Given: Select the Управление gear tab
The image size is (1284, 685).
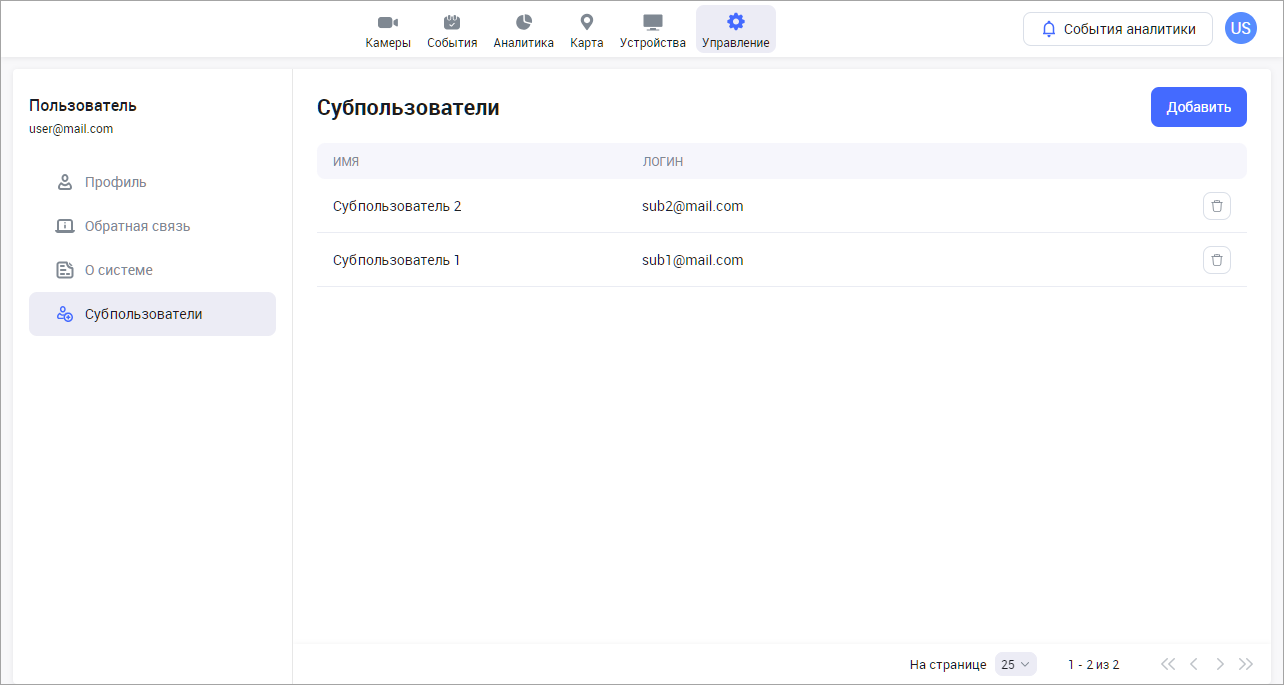Looking at the screenshot, I should click(x=735, y=31).
